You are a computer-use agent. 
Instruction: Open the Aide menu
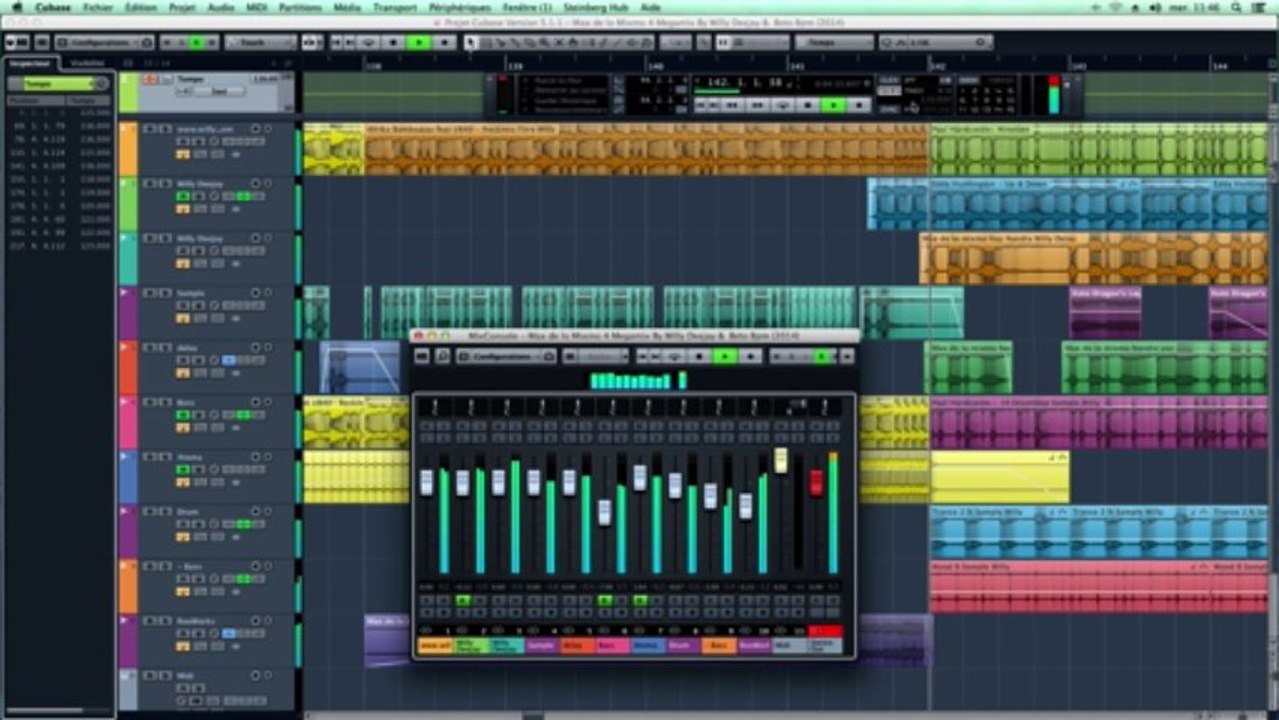click(650, 7)
